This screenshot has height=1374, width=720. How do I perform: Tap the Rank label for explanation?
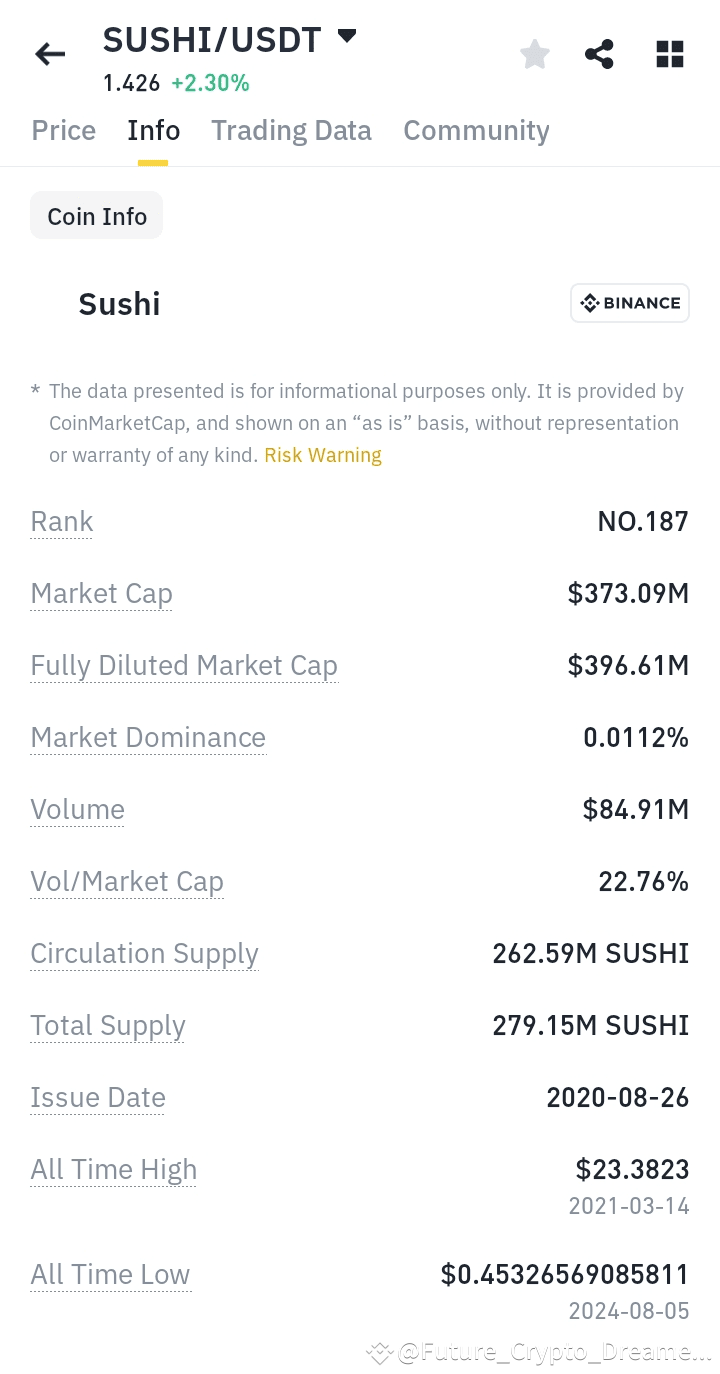click(x=62, y=522)
